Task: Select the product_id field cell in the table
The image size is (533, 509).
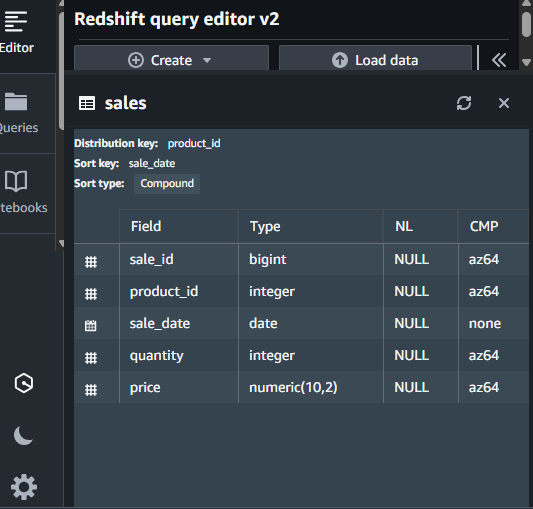Action: 179,291
